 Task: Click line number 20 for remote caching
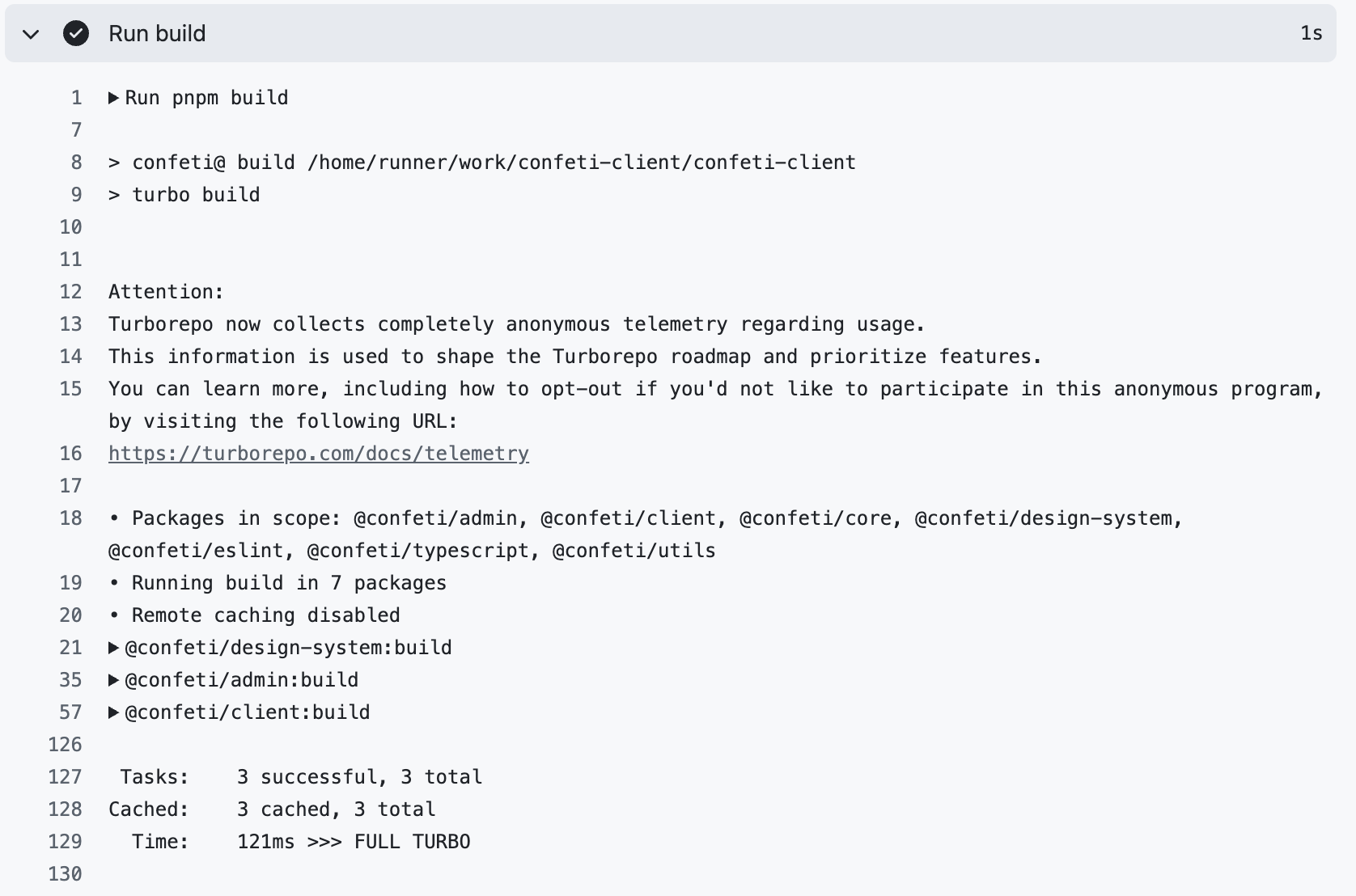pyautogui.click(x=71, y=615)
